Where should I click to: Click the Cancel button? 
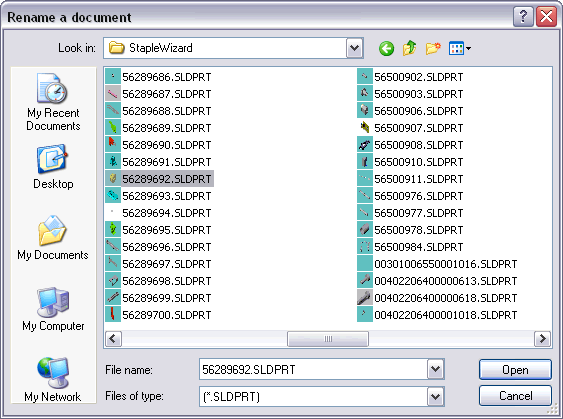tap(515, 396)
